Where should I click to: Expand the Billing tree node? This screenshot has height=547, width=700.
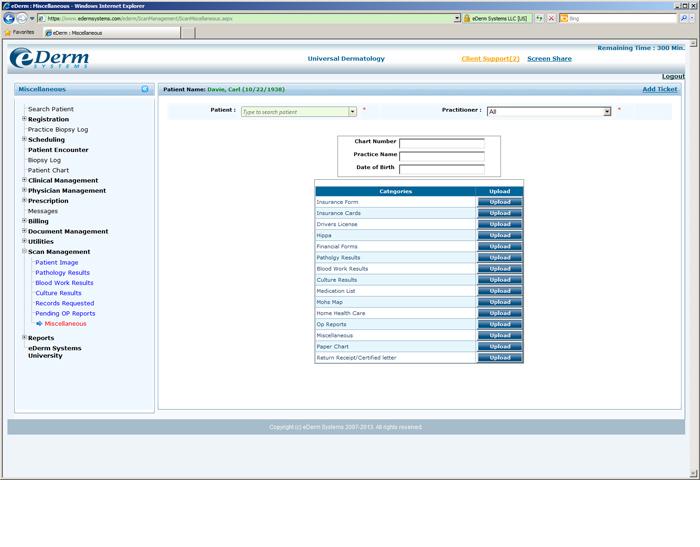click(x=25, y=221)
